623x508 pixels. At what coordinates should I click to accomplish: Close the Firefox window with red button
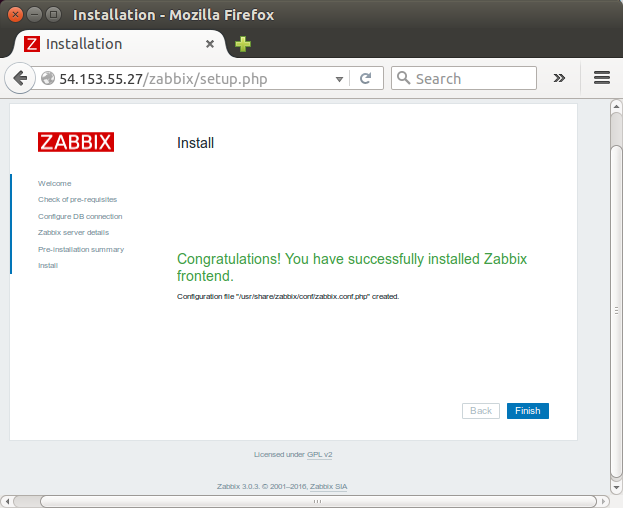15,15
